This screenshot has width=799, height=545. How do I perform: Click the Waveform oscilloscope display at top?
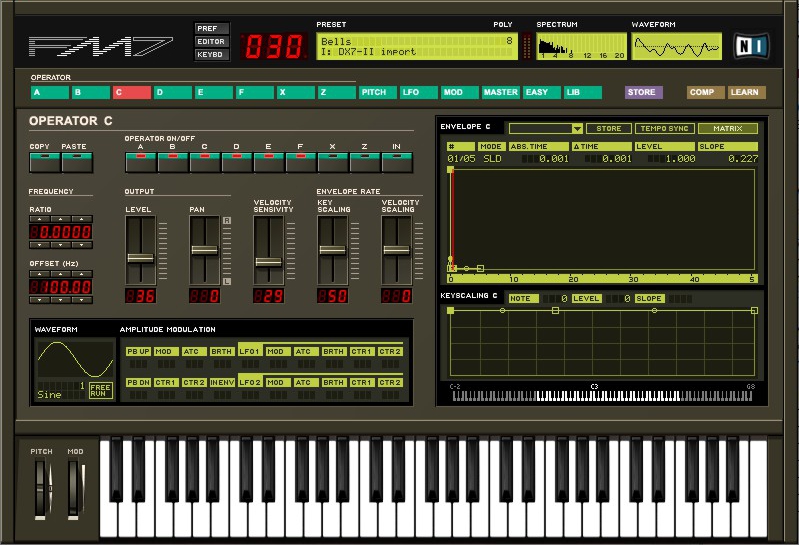click(674, 46)
